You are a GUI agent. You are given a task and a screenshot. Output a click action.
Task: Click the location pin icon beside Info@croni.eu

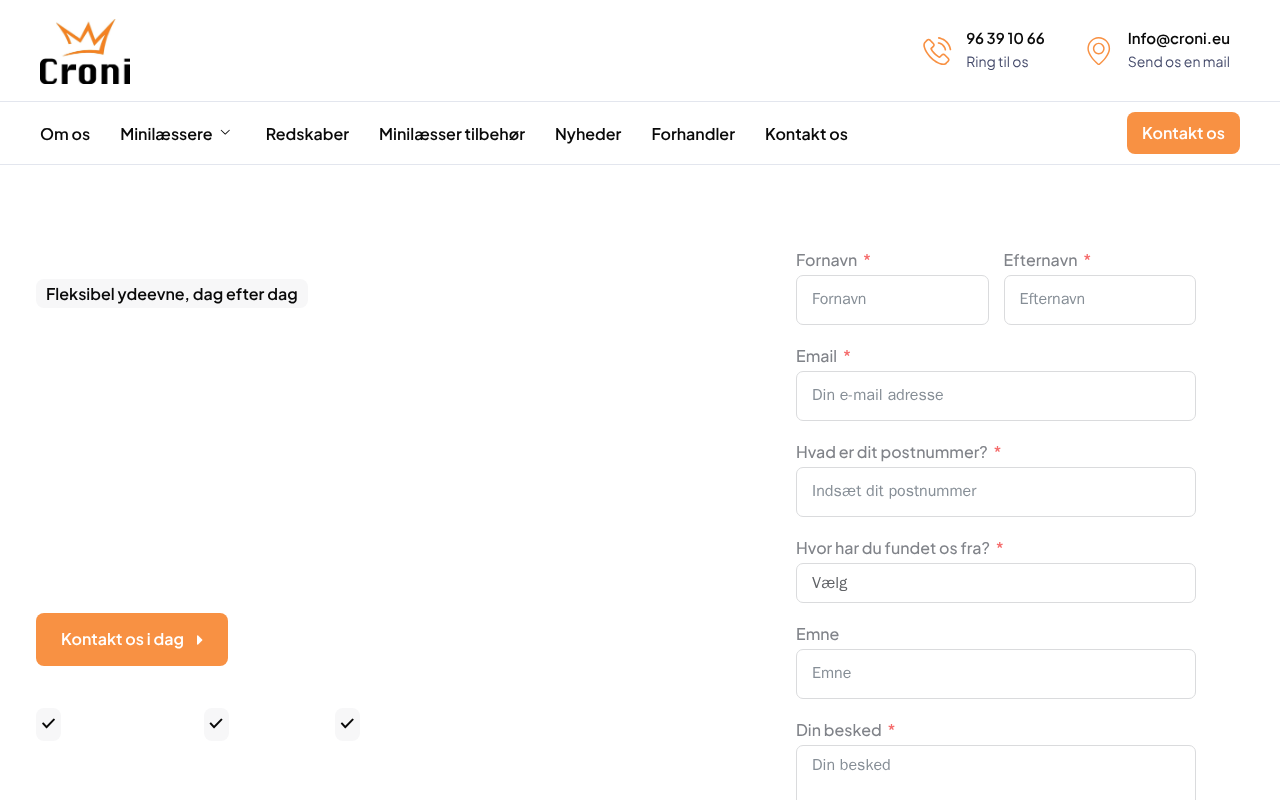(x=1098, y=51)
